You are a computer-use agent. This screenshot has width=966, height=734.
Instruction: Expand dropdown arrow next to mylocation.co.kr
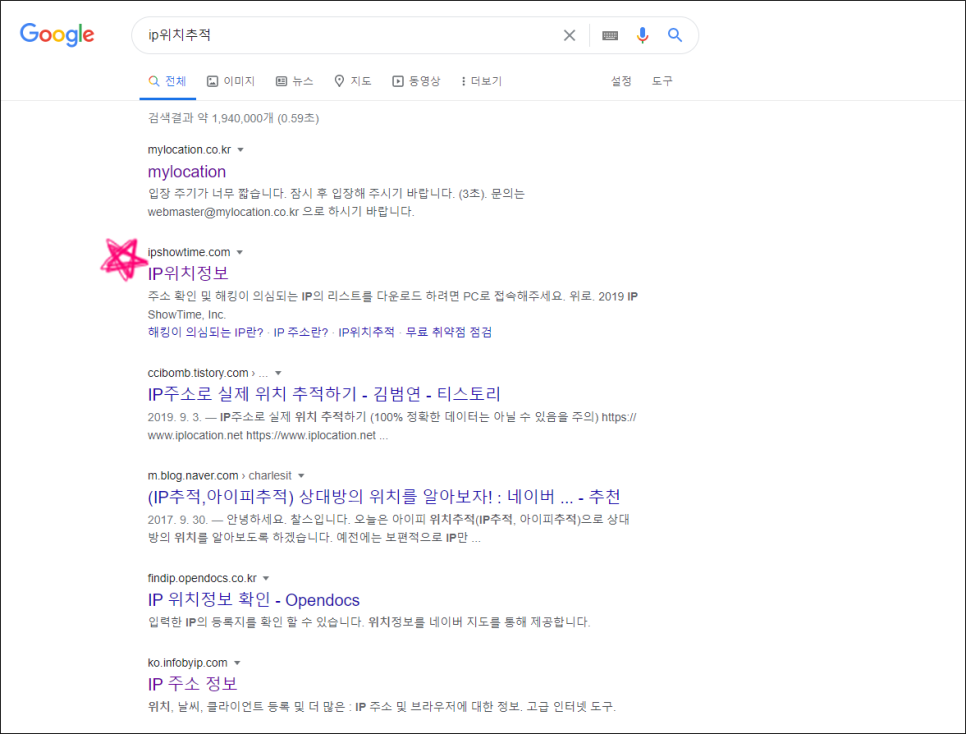(241, 150)
